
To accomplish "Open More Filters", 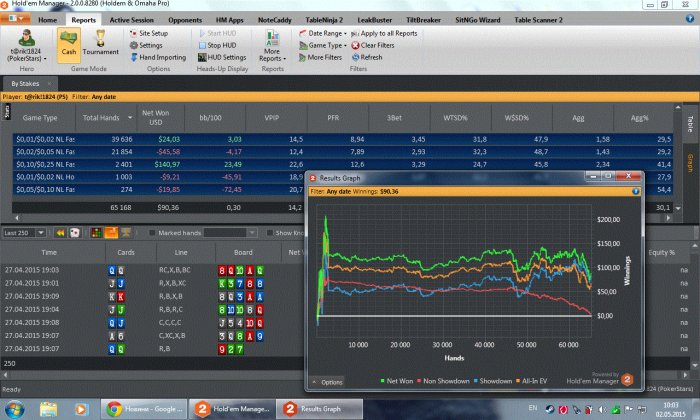I will pos(320,58).
